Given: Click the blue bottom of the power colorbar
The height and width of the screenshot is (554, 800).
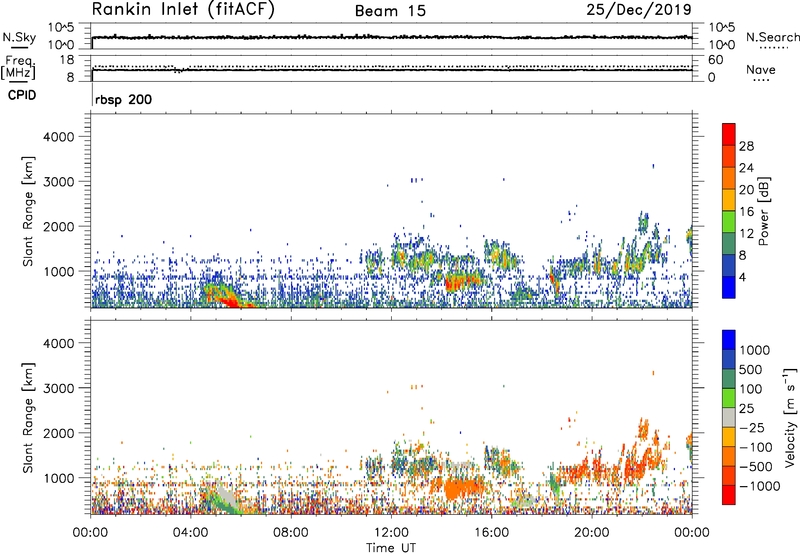Looking at the screenshot, I should point(729,287).
